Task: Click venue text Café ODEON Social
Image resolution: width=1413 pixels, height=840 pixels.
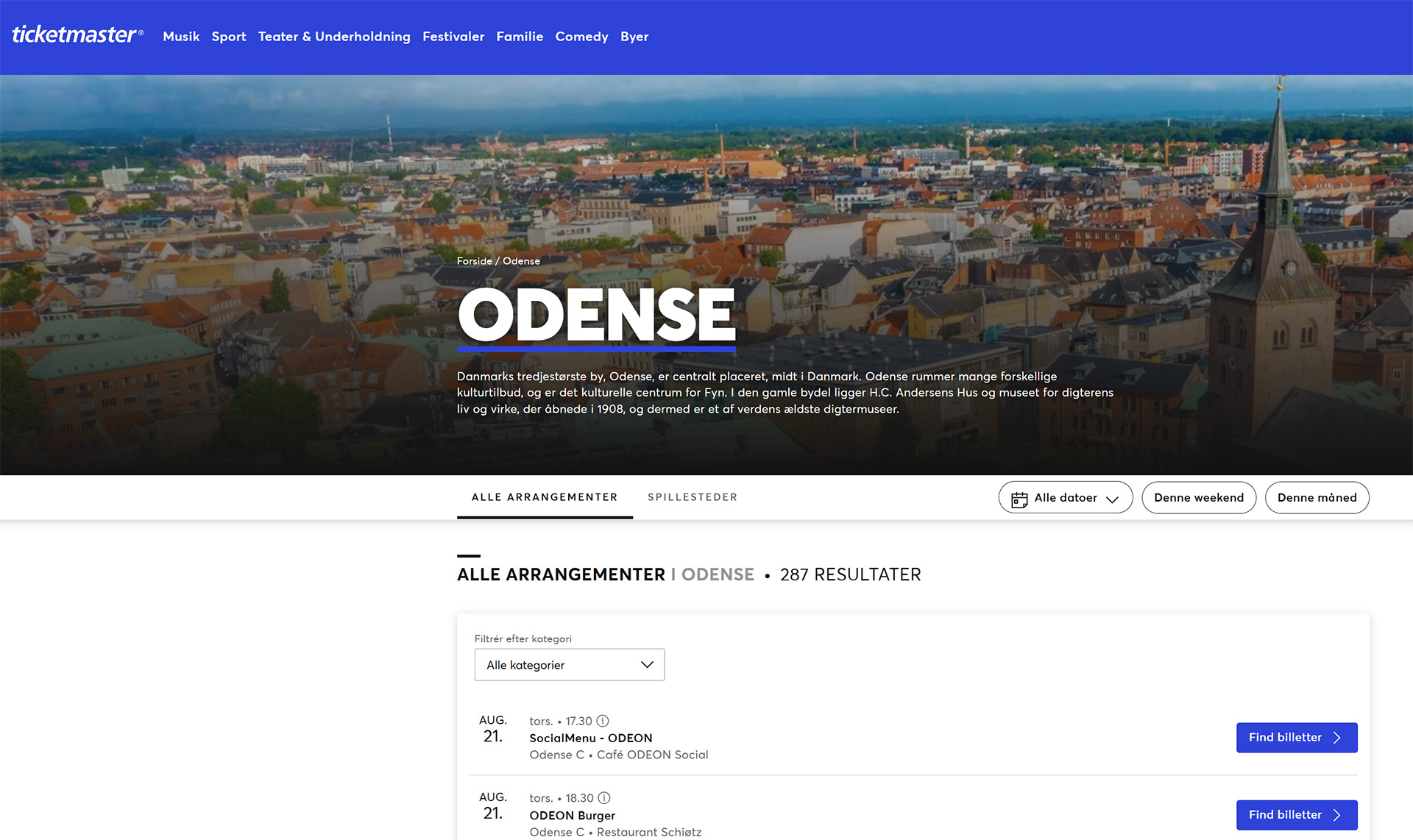Action: pos(653,755)
